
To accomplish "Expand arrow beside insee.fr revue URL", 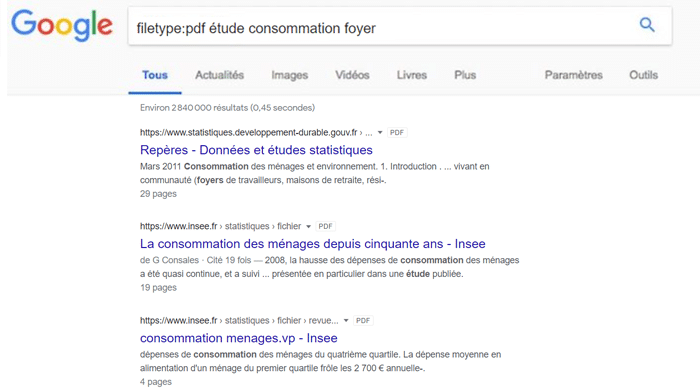I will (x=346, y=321).
